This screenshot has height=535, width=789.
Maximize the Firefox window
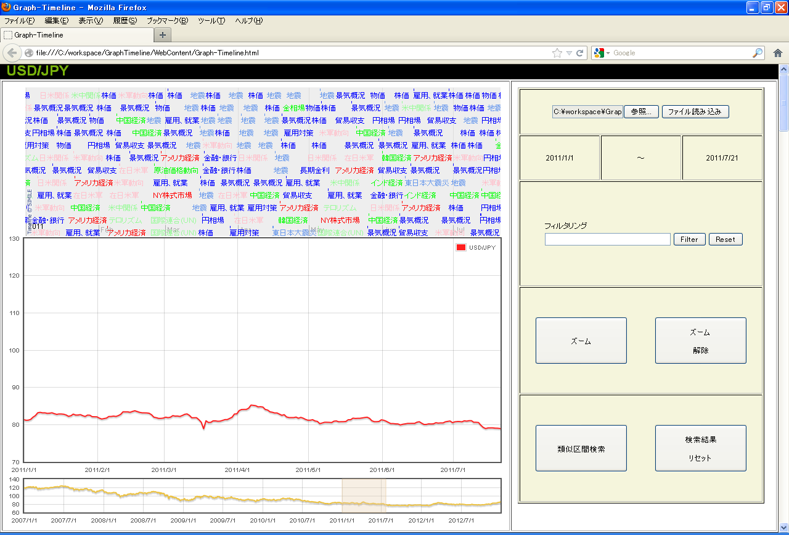[x=766, y=7]
